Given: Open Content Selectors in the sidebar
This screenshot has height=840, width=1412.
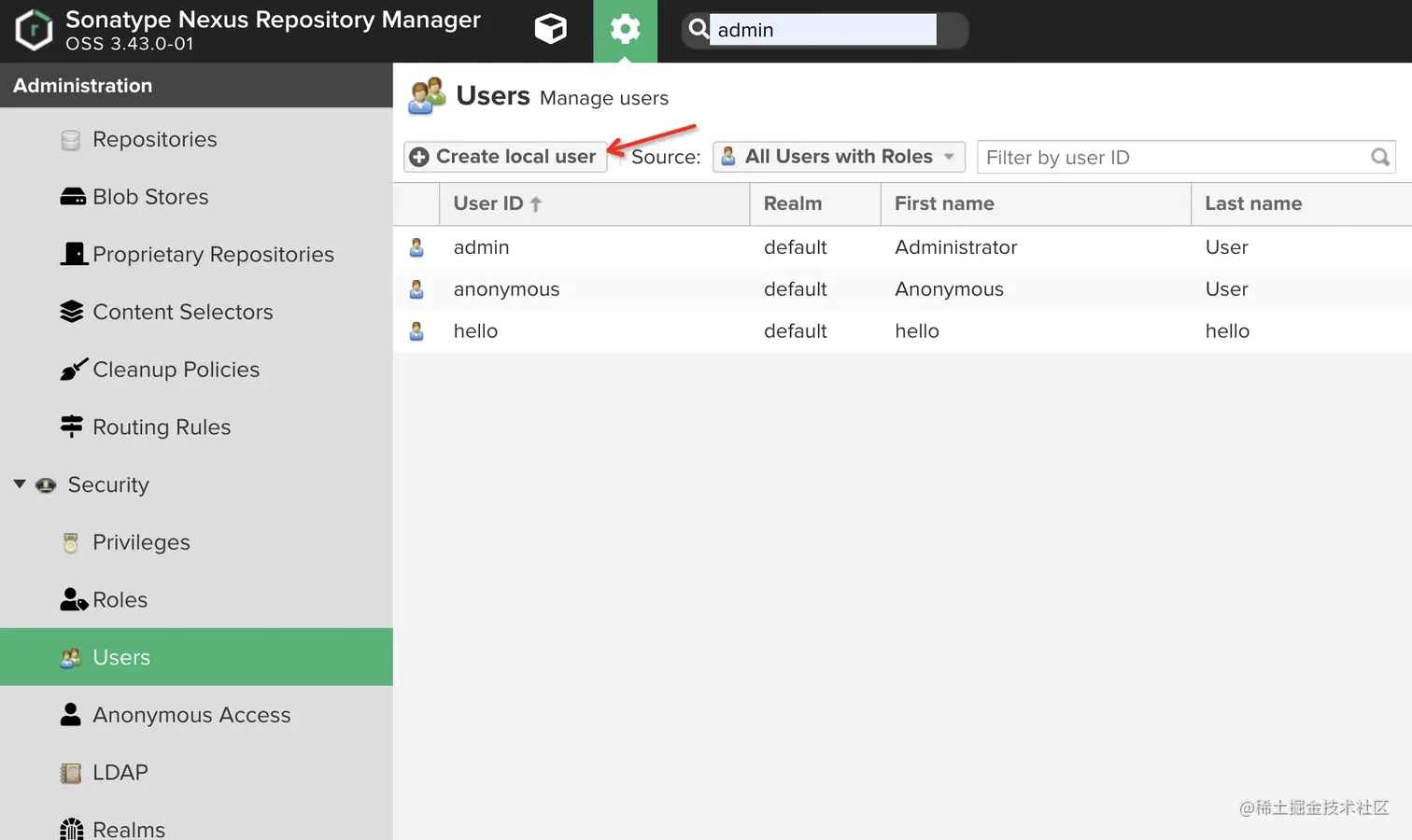Looking at the screenshot, I should pos(183,312).
